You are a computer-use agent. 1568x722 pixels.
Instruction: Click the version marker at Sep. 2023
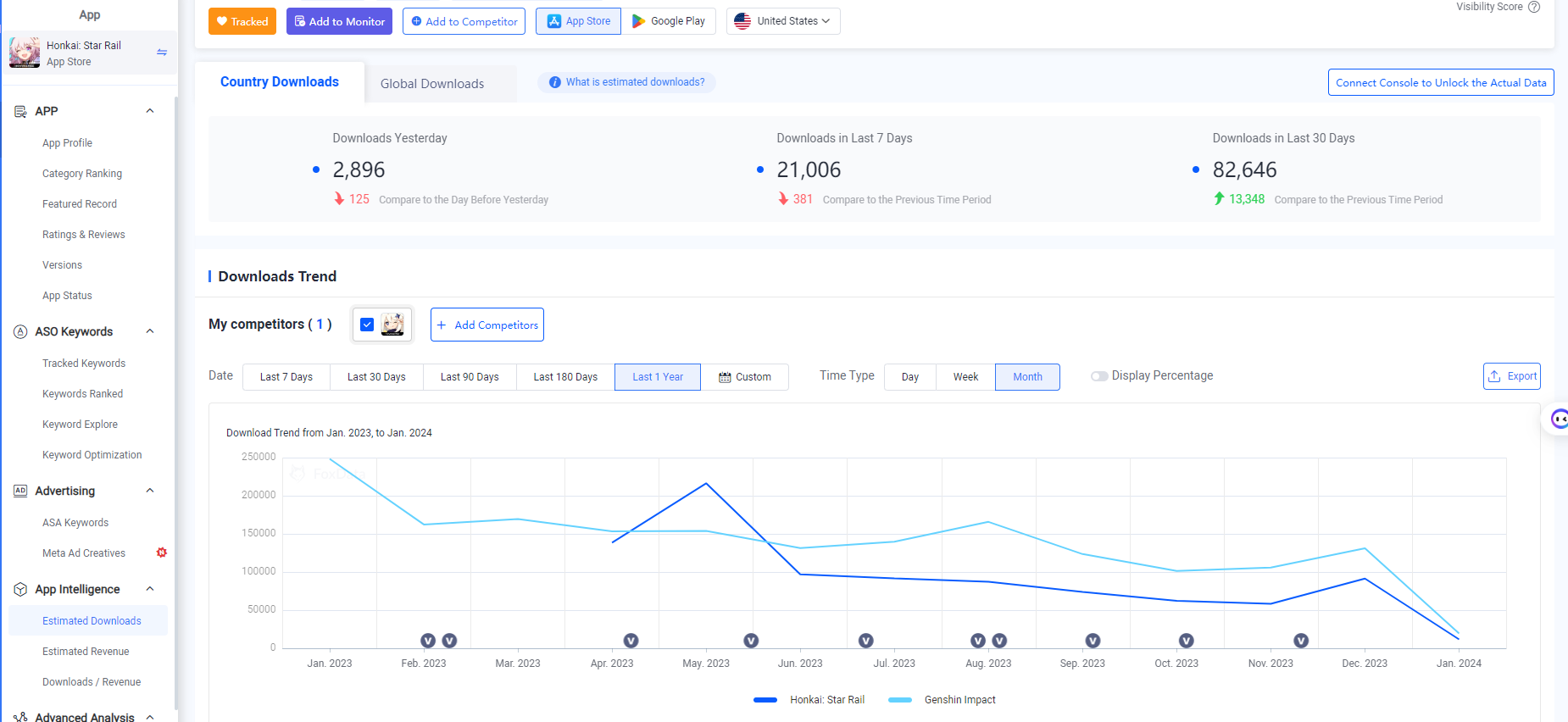tap(1093, 641)
